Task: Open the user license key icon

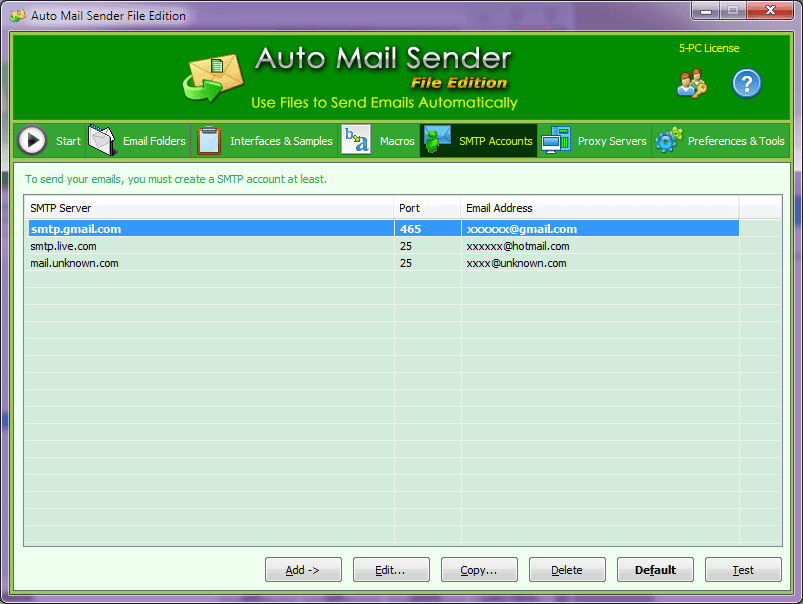Action: click(x=692, y=84)
